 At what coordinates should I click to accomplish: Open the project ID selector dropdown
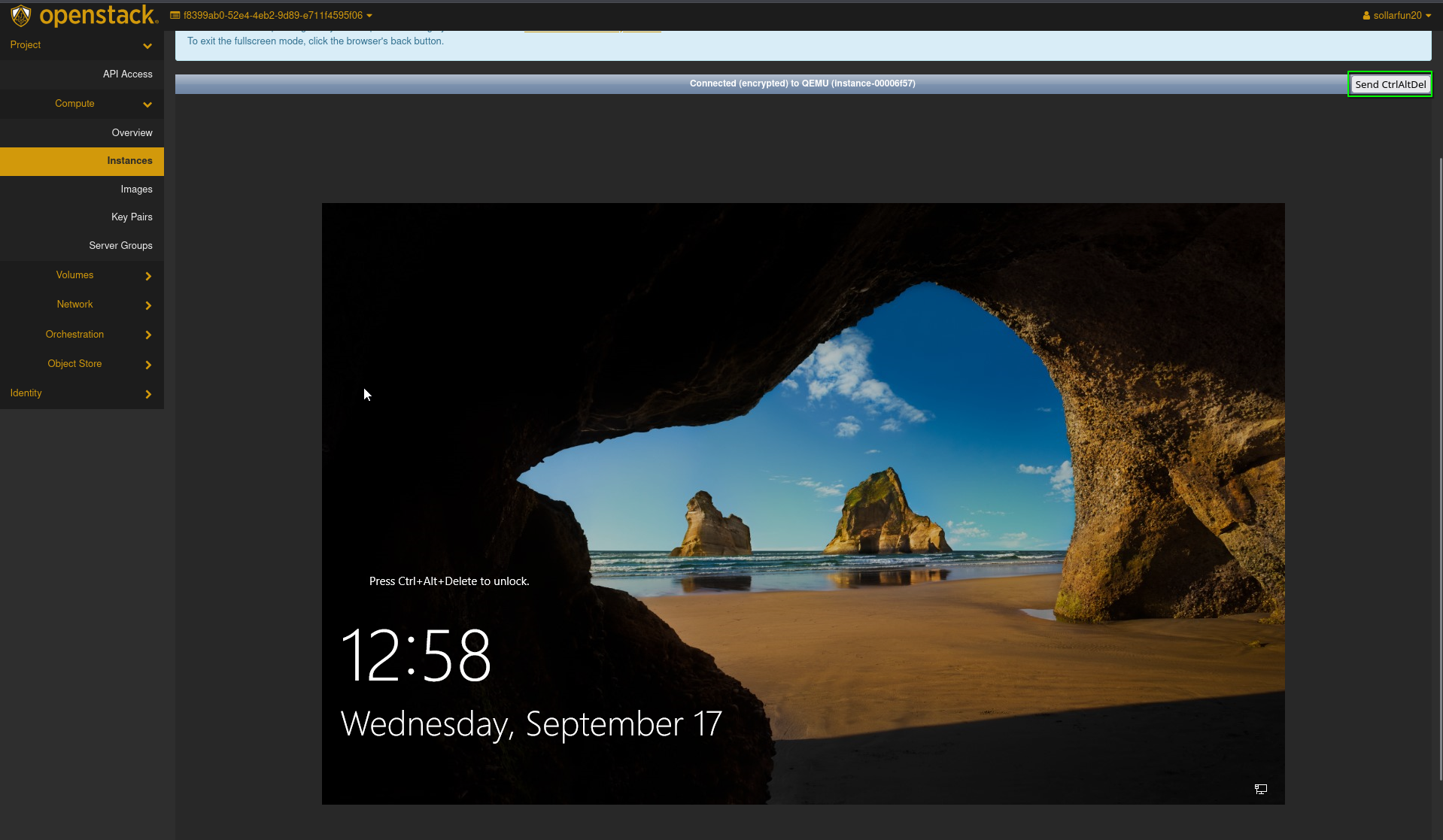tap(271, 16)
